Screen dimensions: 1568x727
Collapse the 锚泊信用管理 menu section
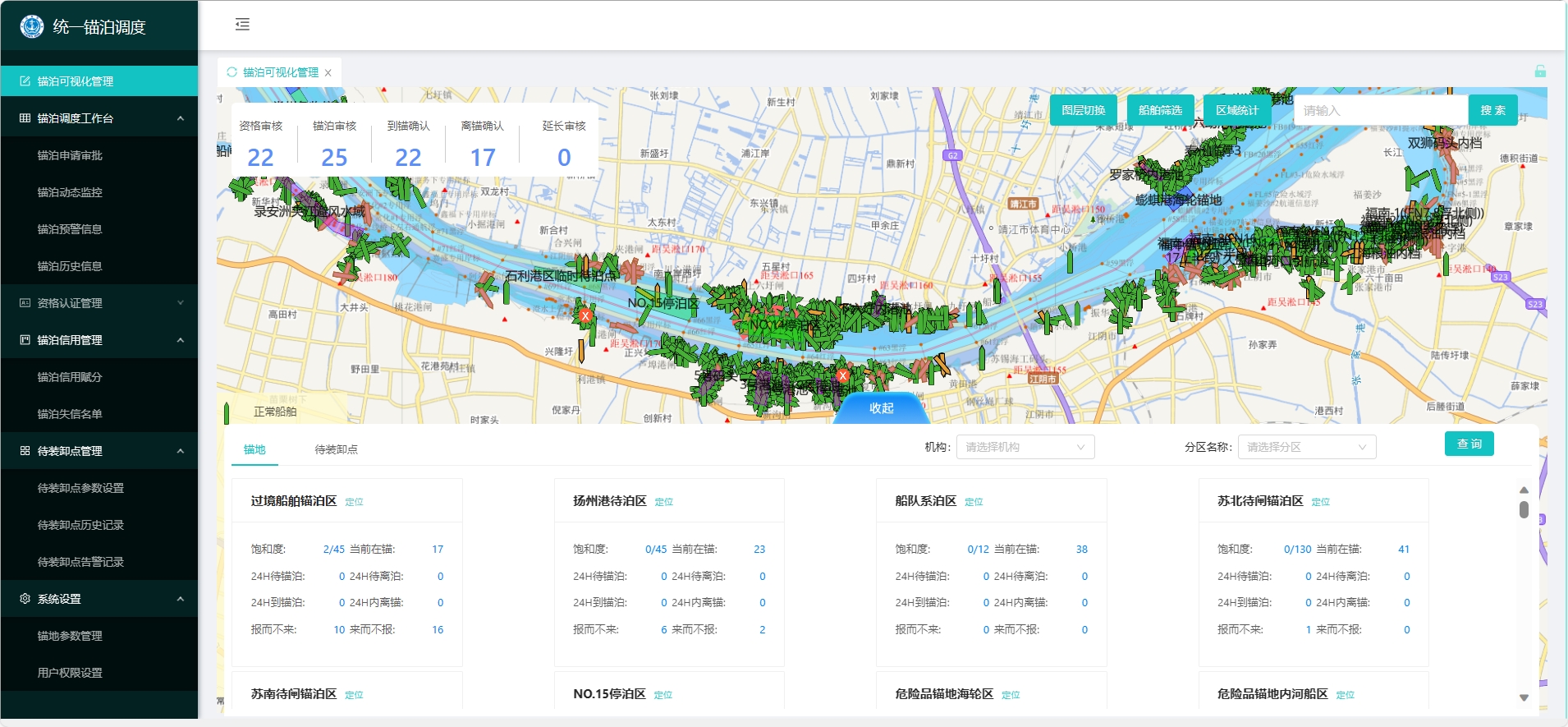tap(181, 340)
